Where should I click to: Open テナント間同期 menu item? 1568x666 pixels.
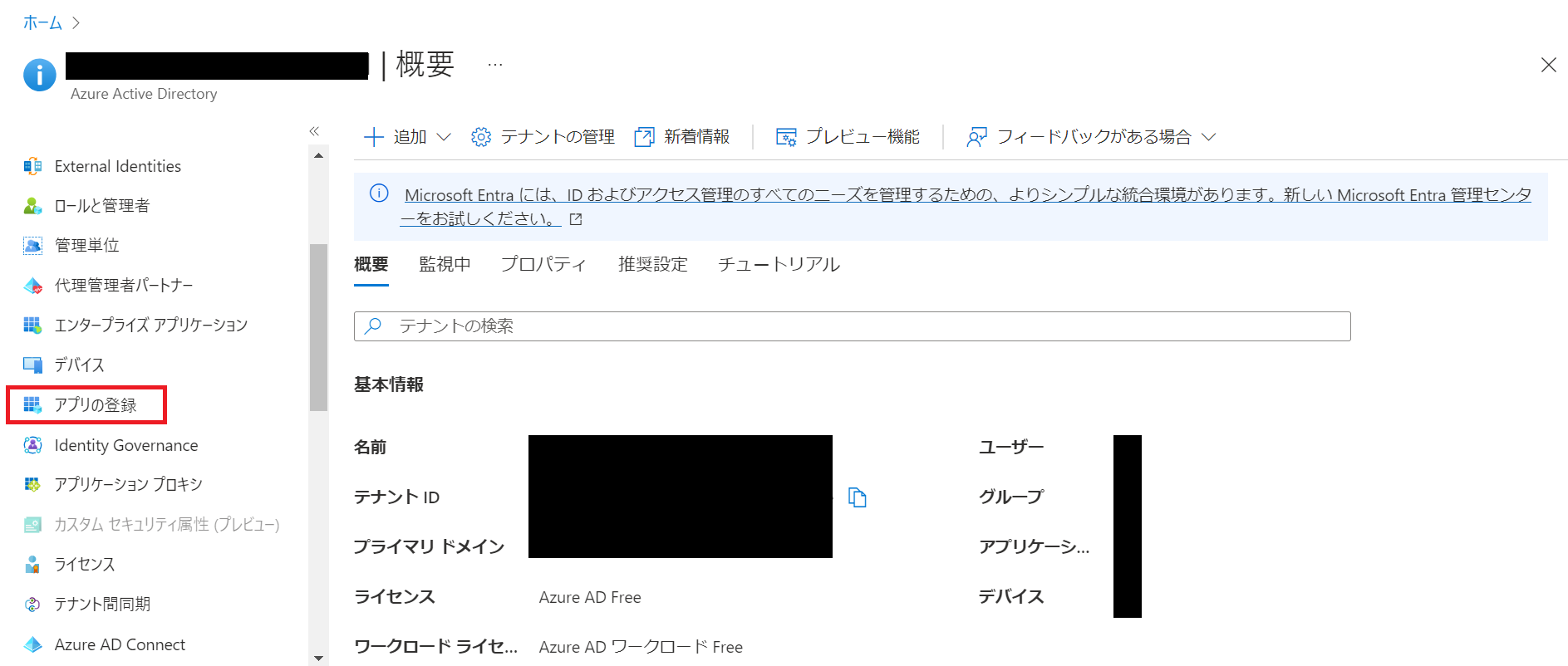click(102, 604)
